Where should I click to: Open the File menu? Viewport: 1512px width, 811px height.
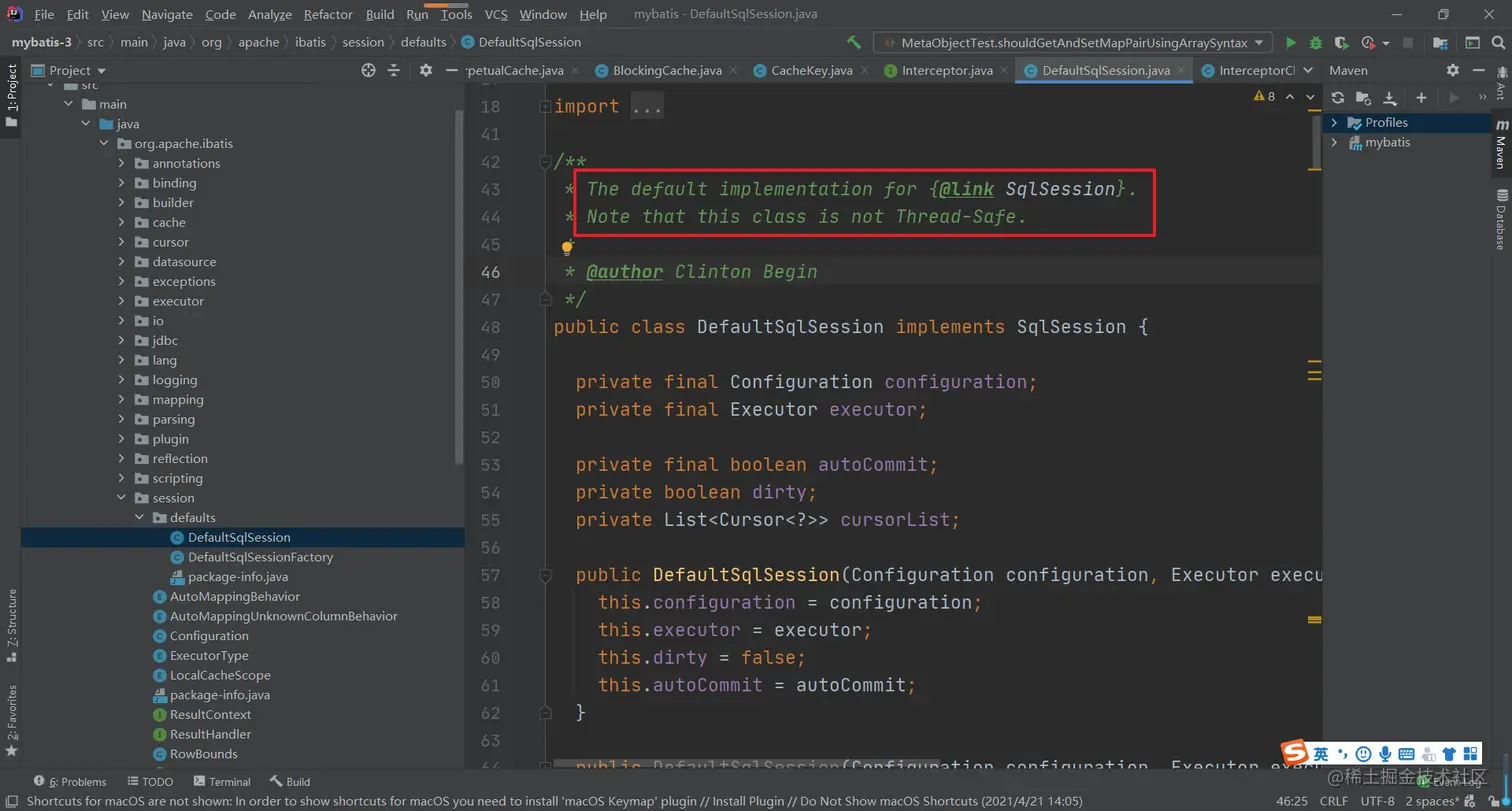coord(44,15)
